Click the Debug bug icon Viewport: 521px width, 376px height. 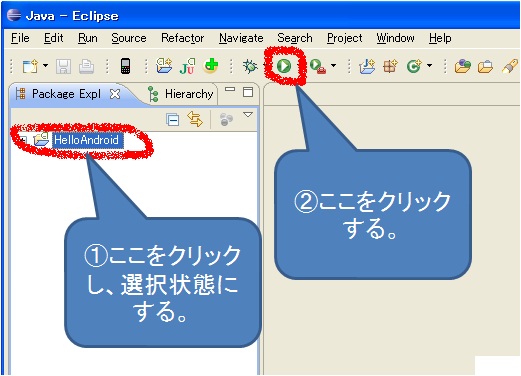250,66
